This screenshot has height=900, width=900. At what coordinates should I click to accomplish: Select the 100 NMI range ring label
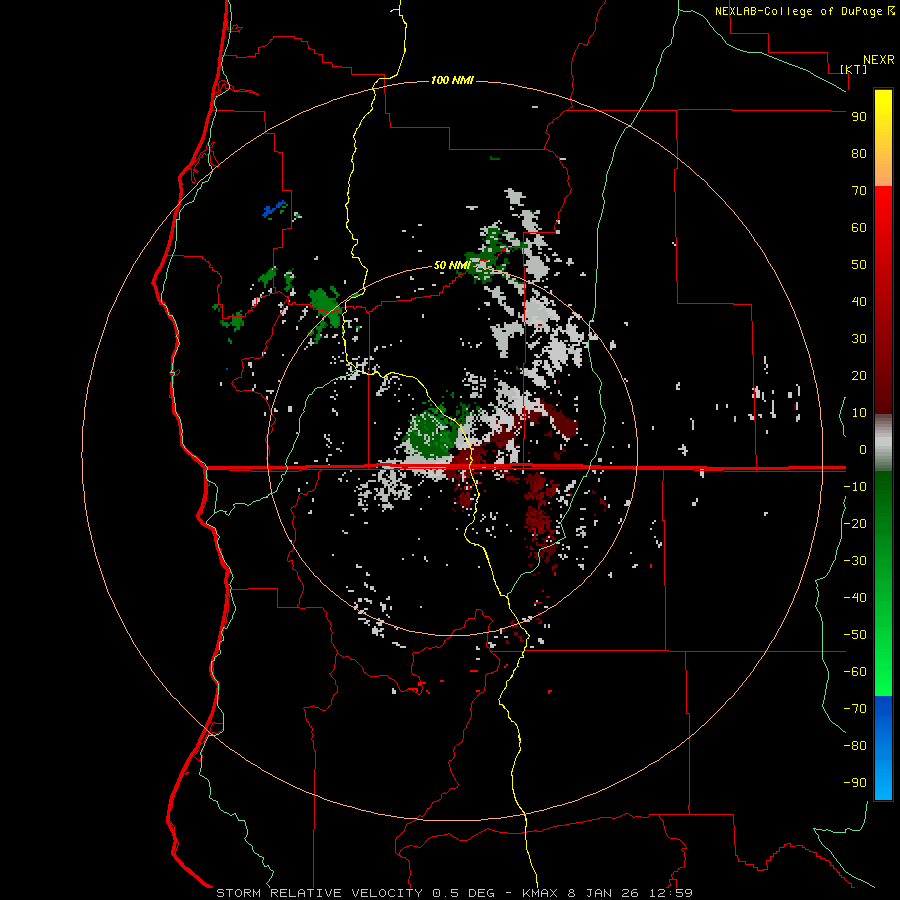(452, 80)
